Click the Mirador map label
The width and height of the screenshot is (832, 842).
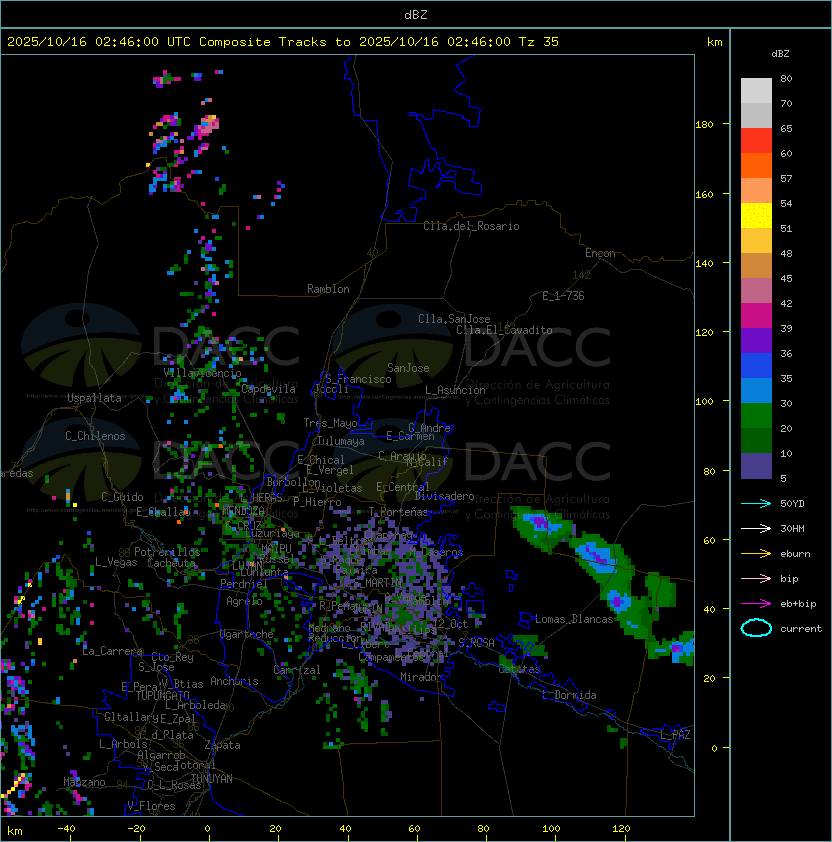(421, 677)
